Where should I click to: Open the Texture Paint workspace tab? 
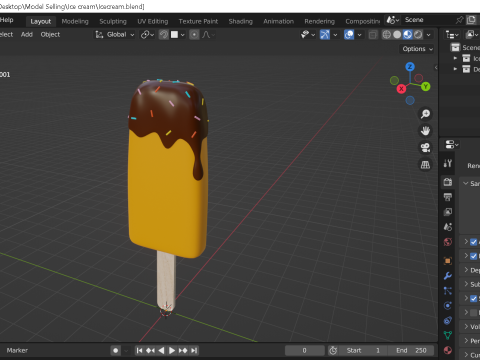(x=198, y=21)
